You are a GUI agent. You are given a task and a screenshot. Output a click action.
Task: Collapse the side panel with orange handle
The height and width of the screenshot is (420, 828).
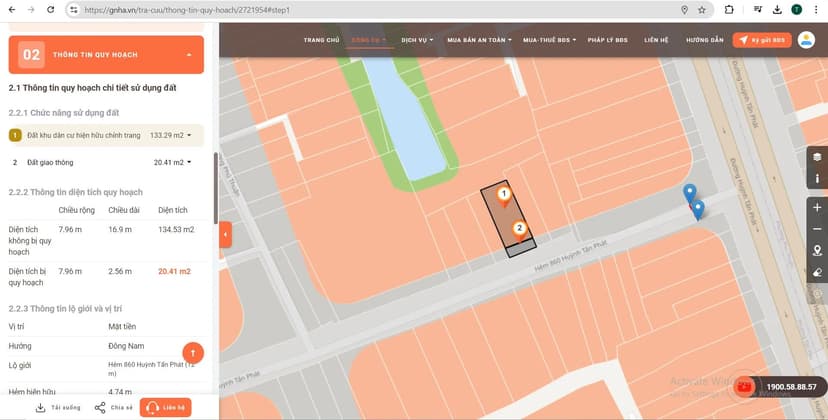click(x=225, y=235)
